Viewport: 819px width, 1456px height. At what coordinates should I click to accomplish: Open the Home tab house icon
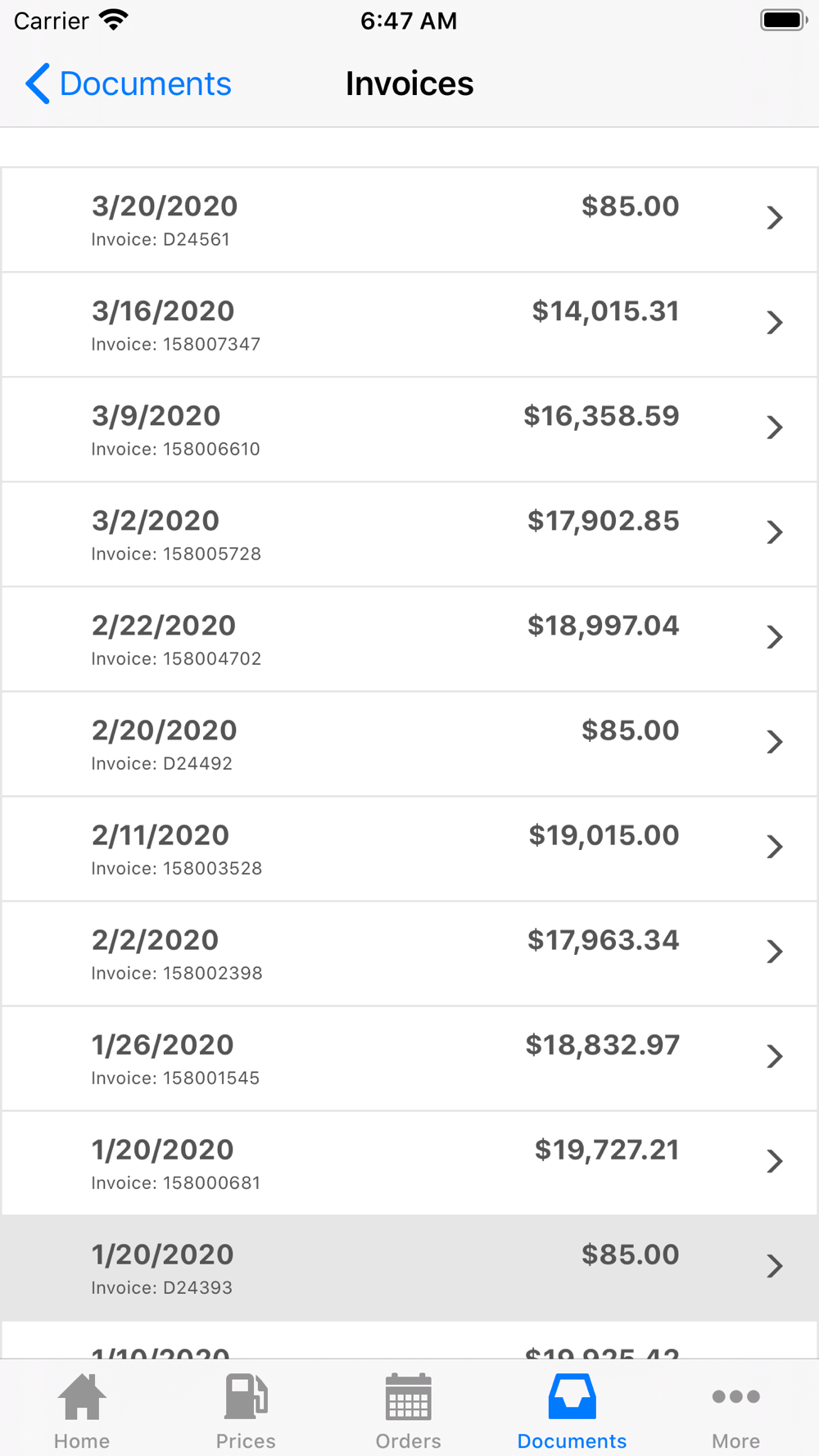coord(82,1396)
